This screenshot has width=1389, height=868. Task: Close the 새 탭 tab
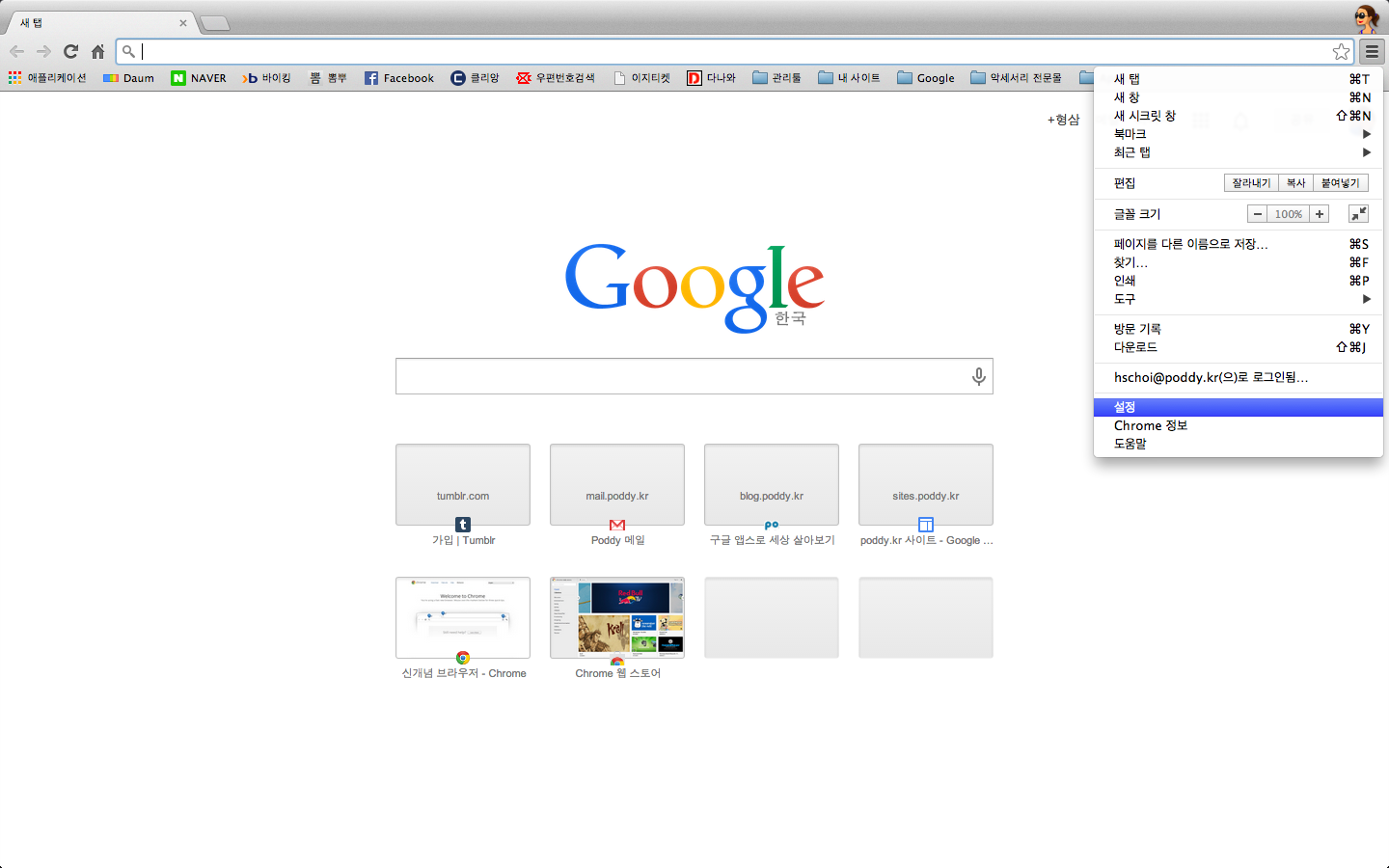coord(182,23)
